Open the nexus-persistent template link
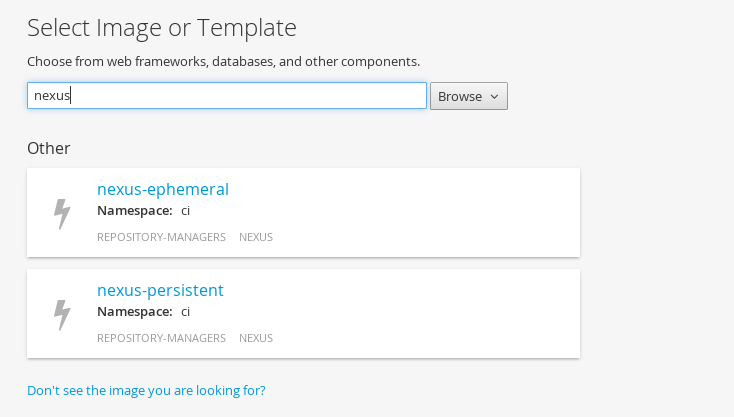Viewport: 734px width, 417px height. pyautogui.click(x=161, y=290)
